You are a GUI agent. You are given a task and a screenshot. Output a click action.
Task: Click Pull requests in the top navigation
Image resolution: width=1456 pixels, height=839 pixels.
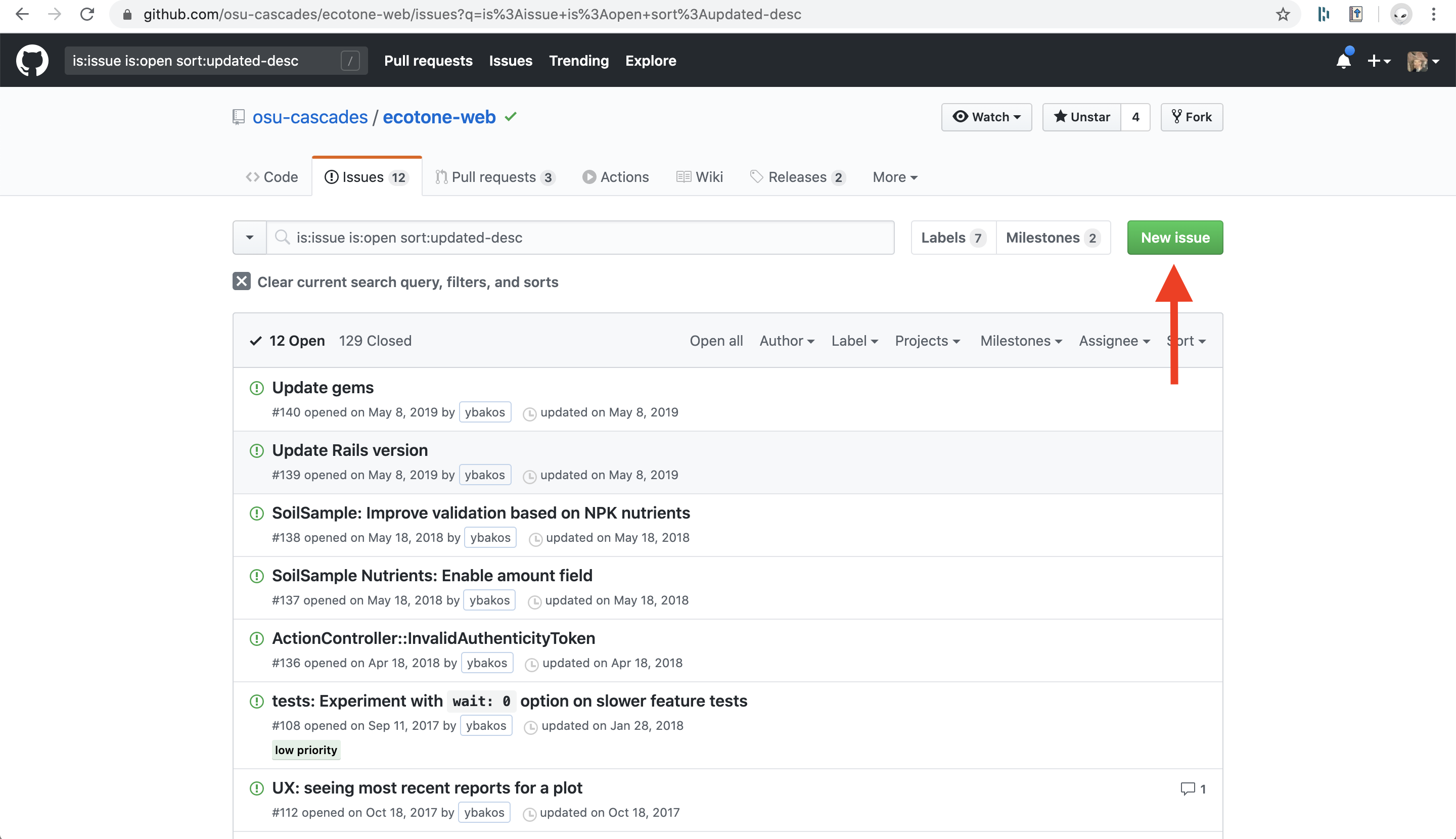click(x=428, y=61)
